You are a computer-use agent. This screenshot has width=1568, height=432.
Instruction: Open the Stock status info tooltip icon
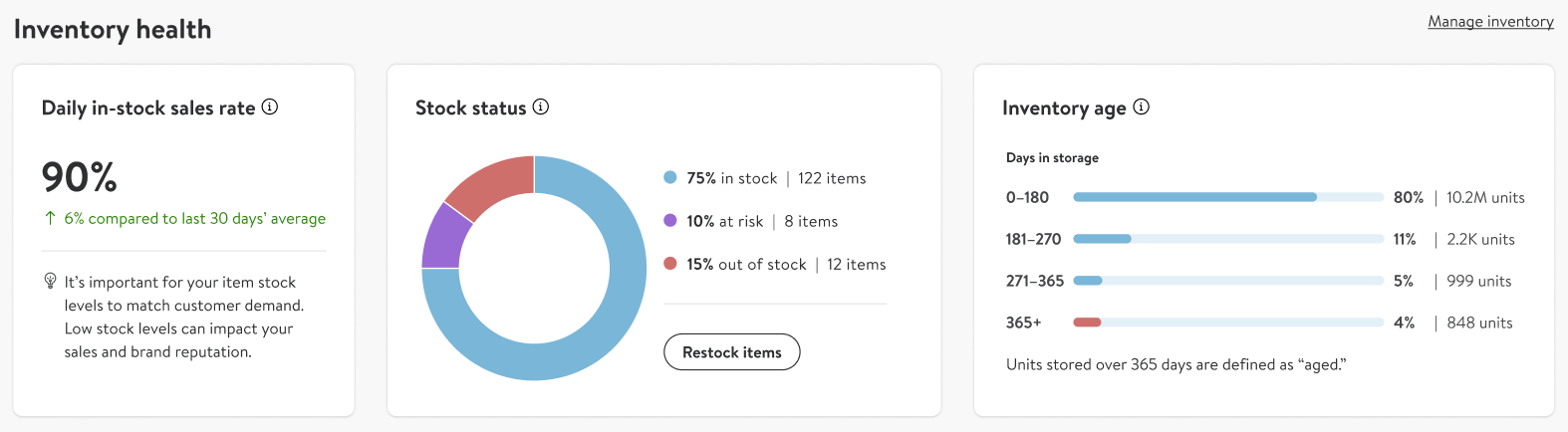coord(541,107)
